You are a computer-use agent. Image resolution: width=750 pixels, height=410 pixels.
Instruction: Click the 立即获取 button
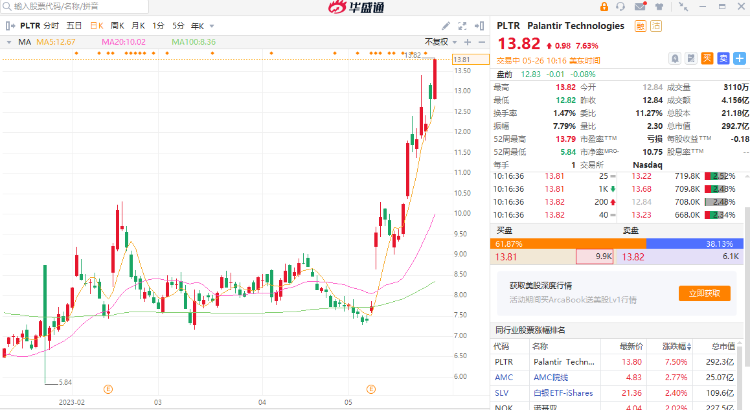coord(705,293)
